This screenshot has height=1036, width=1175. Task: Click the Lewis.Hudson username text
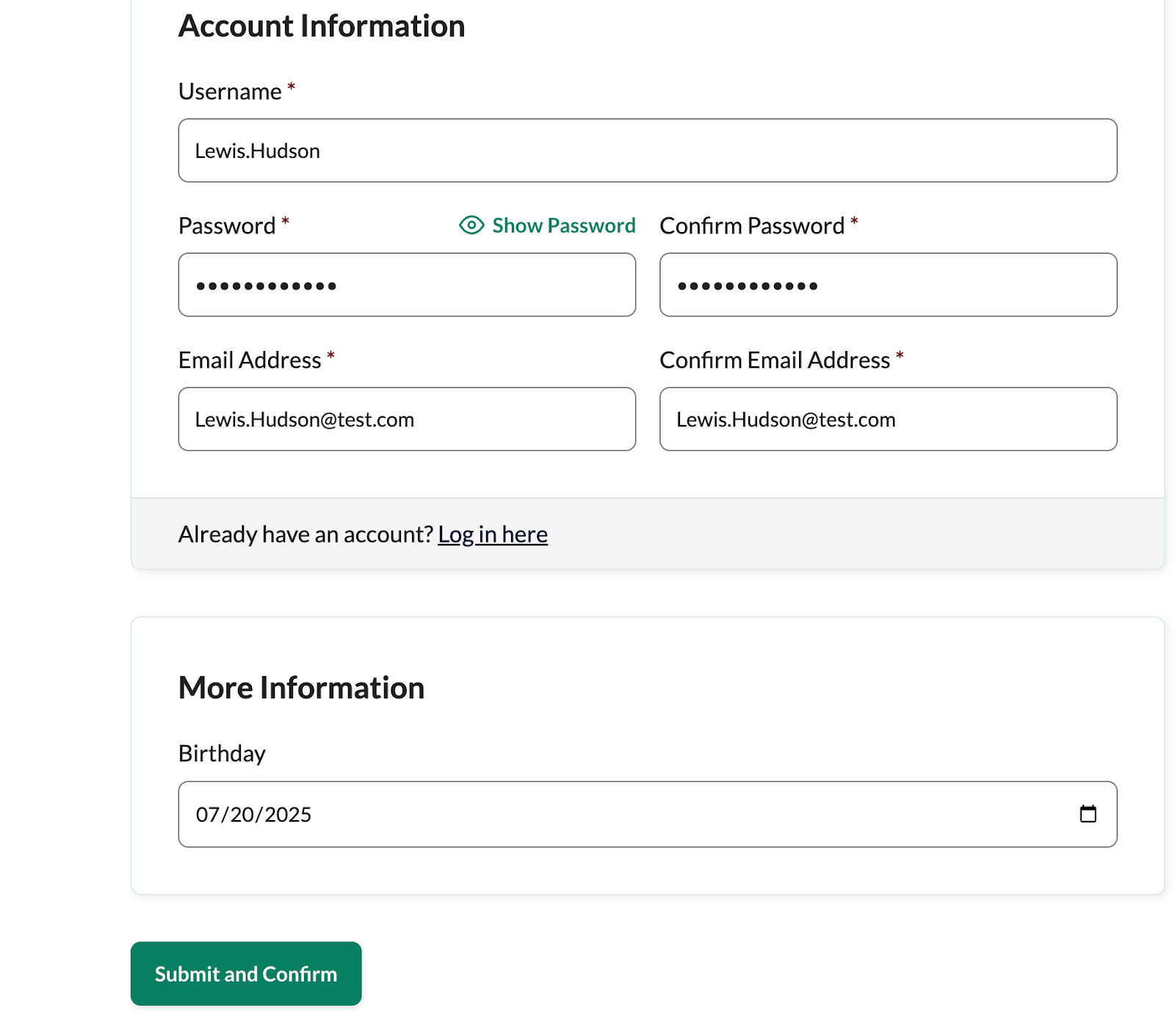click(256, 150)
